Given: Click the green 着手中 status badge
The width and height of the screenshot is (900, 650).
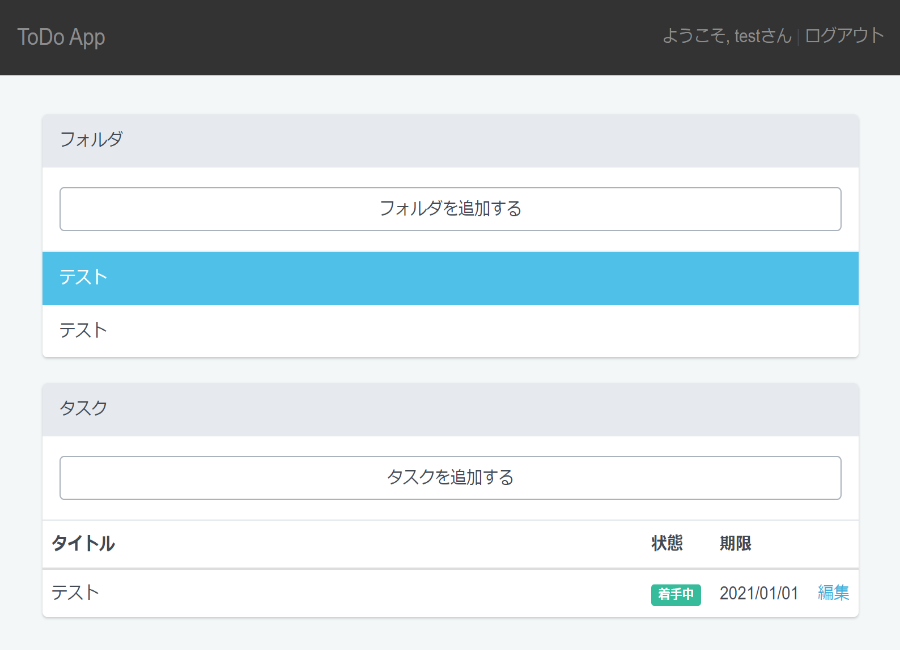Looking at the screenshot, I should point(675,594).
